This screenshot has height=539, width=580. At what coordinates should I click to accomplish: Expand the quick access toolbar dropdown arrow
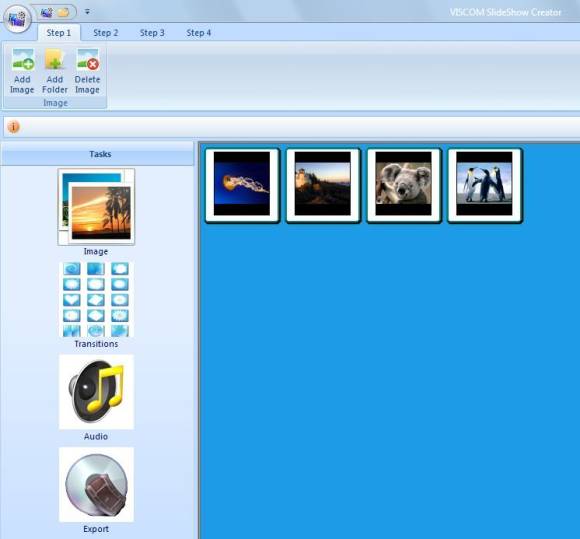[x=87, y=12]
